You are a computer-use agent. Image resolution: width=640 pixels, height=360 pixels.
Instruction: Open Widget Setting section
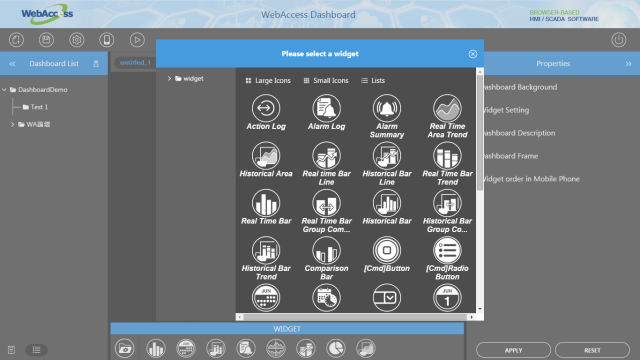point(506,110)
